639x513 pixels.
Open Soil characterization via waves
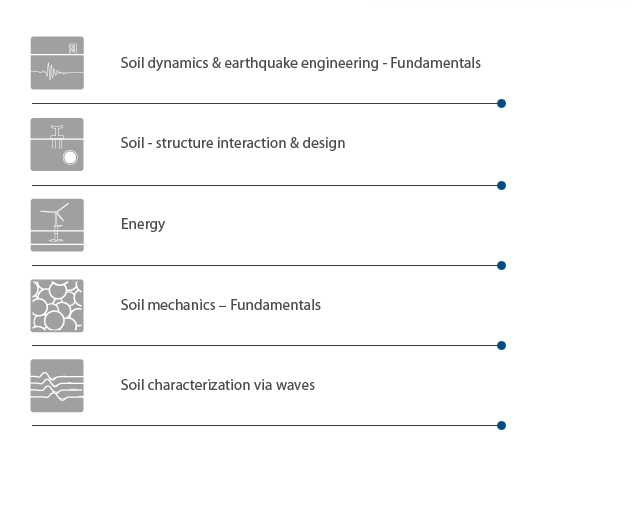[218, 385]
